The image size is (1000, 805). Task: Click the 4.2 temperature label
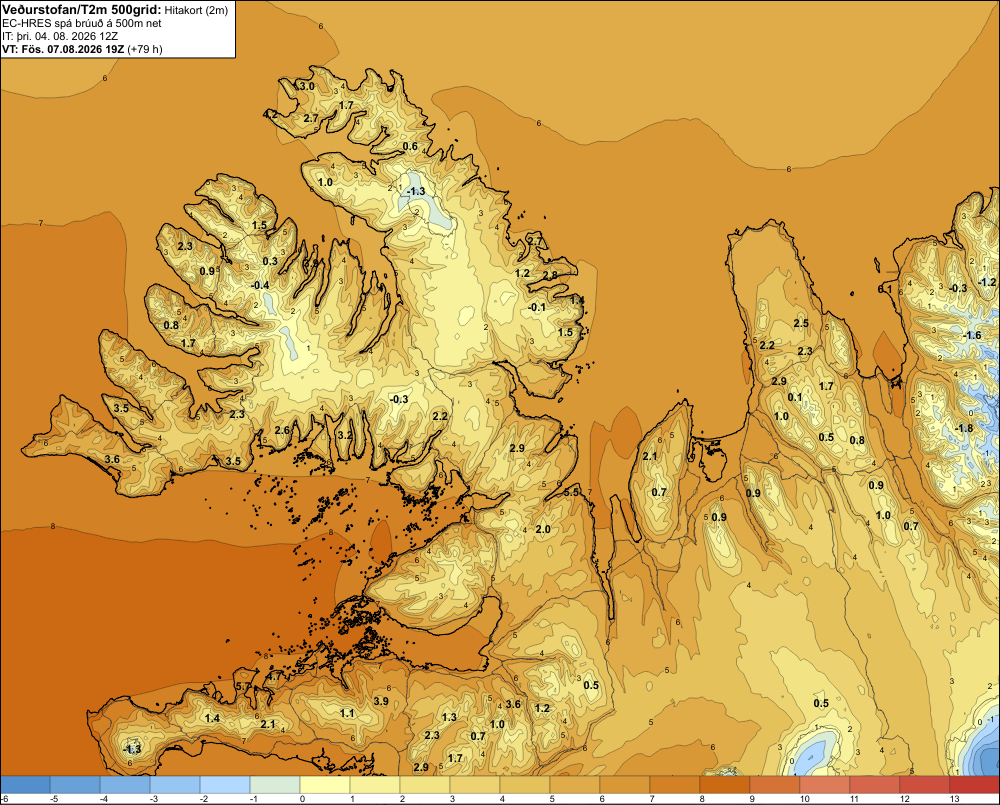270,115
